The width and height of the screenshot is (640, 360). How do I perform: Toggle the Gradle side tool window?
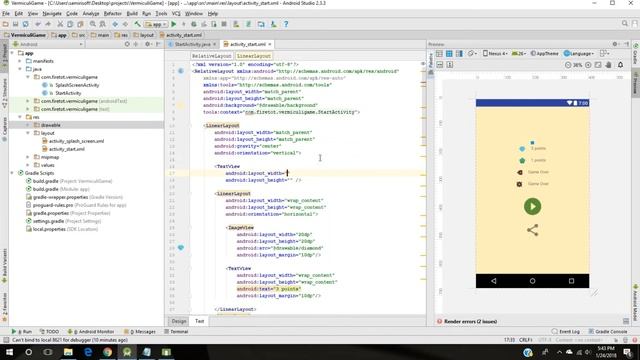coord(636,54)
